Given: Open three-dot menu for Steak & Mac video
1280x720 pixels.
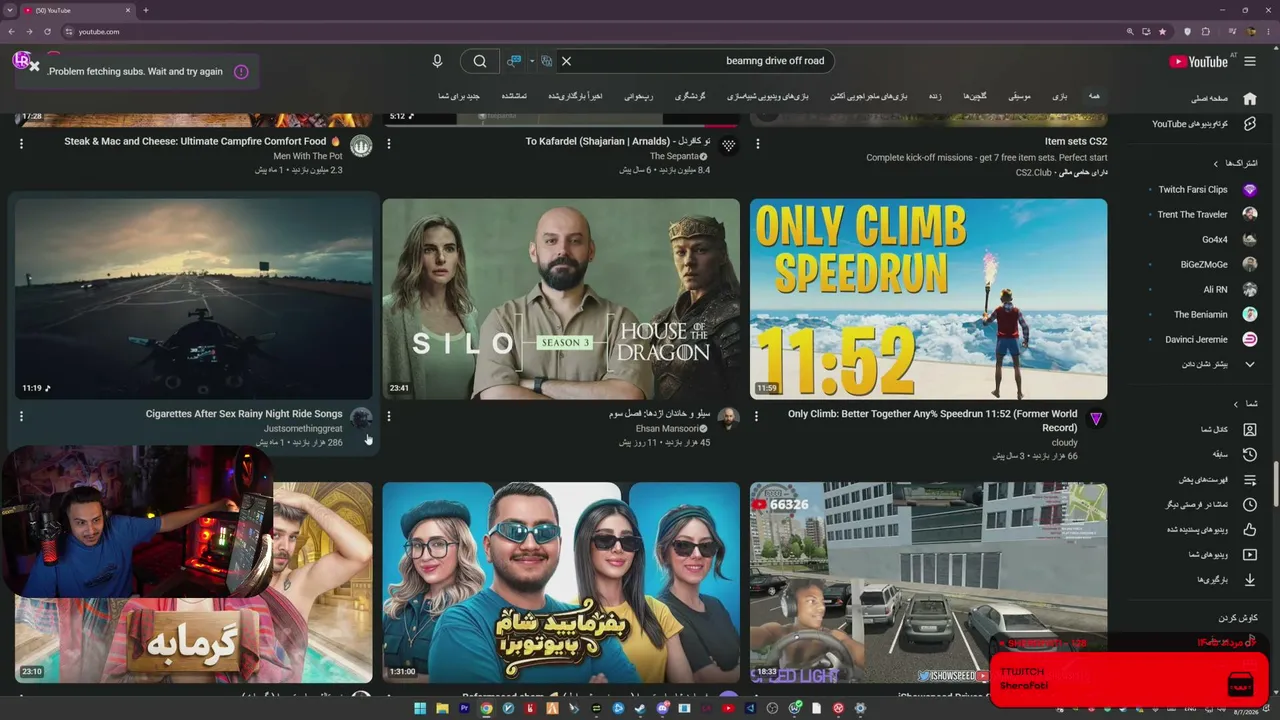Looking at the screenshot, I should click(21, 144).
